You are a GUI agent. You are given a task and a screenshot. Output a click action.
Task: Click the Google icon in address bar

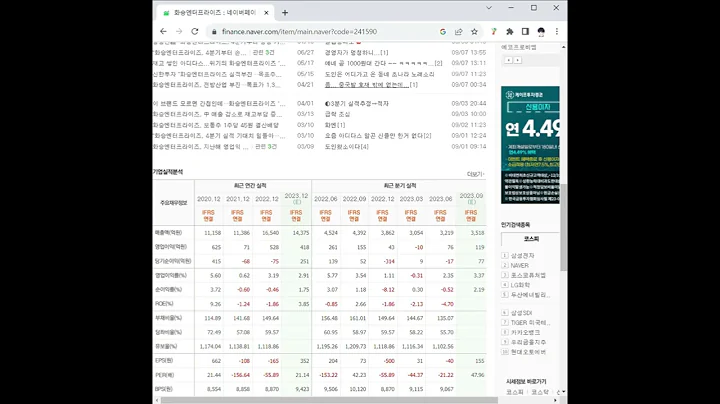443,32
